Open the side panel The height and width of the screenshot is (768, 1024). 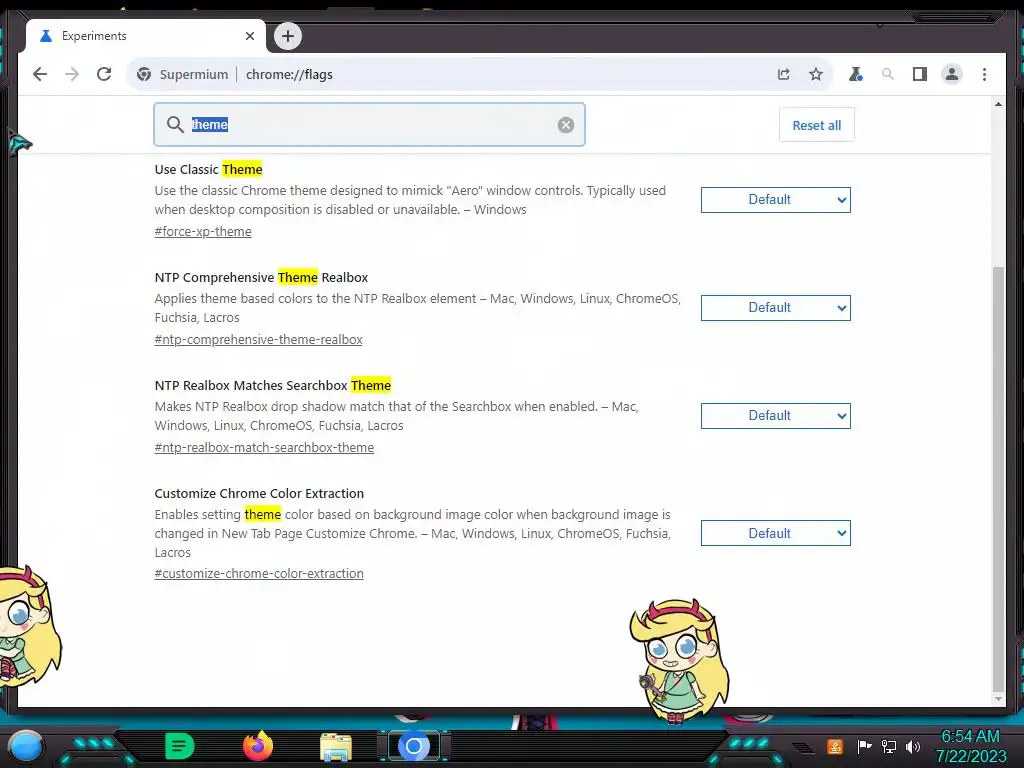coord(920,74)
